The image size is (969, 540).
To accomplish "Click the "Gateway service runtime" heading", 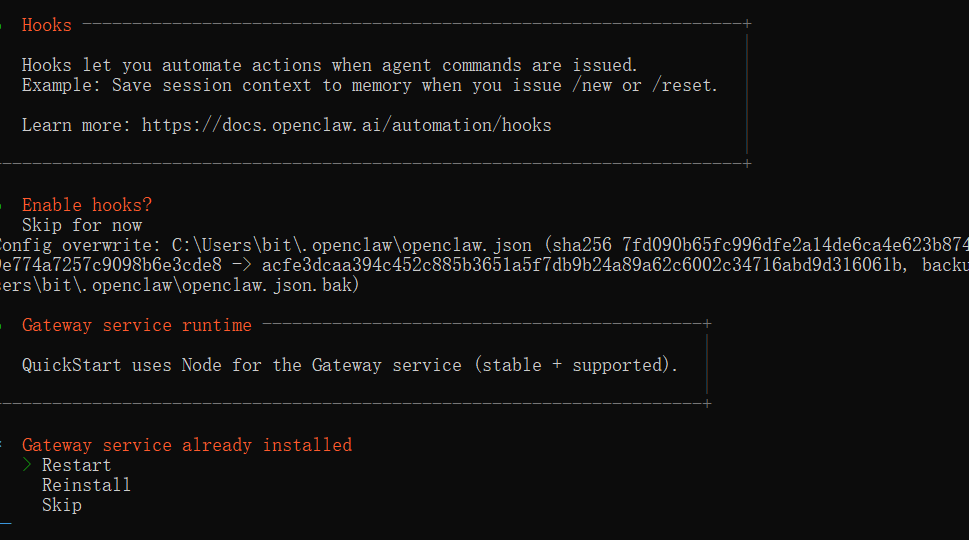I will pos(137,325).
